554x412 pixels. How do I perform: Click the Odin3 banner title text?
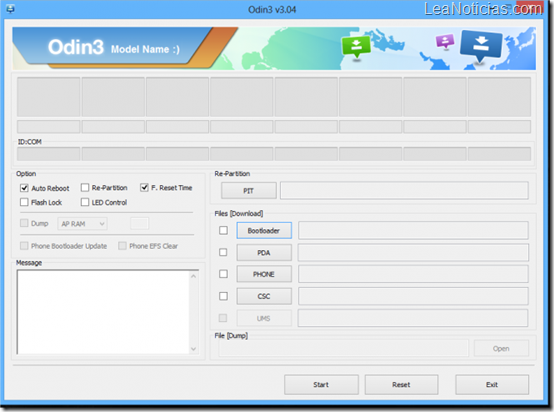[76, 47]
